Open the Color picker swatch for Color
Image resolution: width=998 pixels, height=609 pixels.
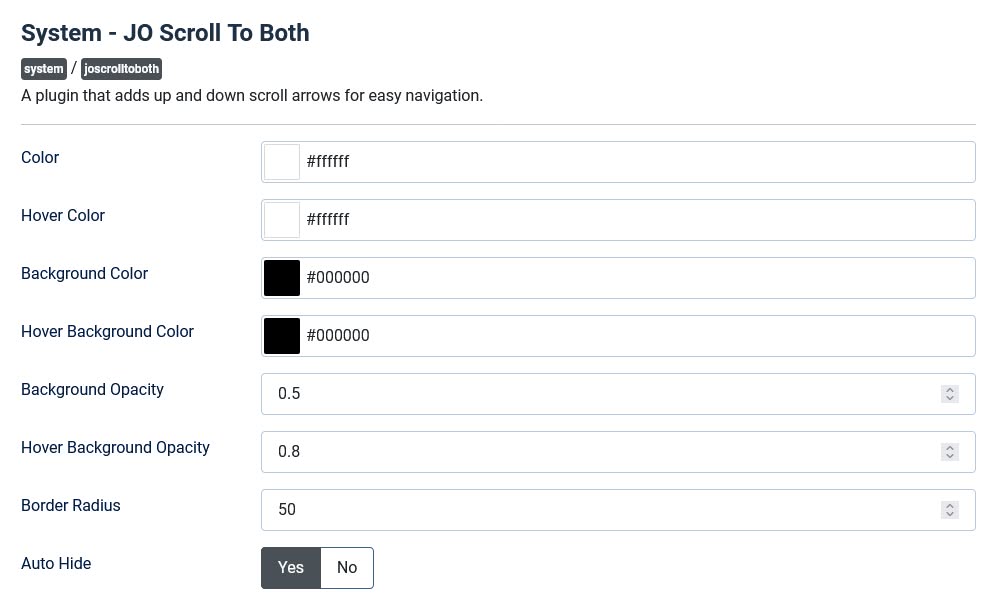pyautogui.click(x=282, y=161)
